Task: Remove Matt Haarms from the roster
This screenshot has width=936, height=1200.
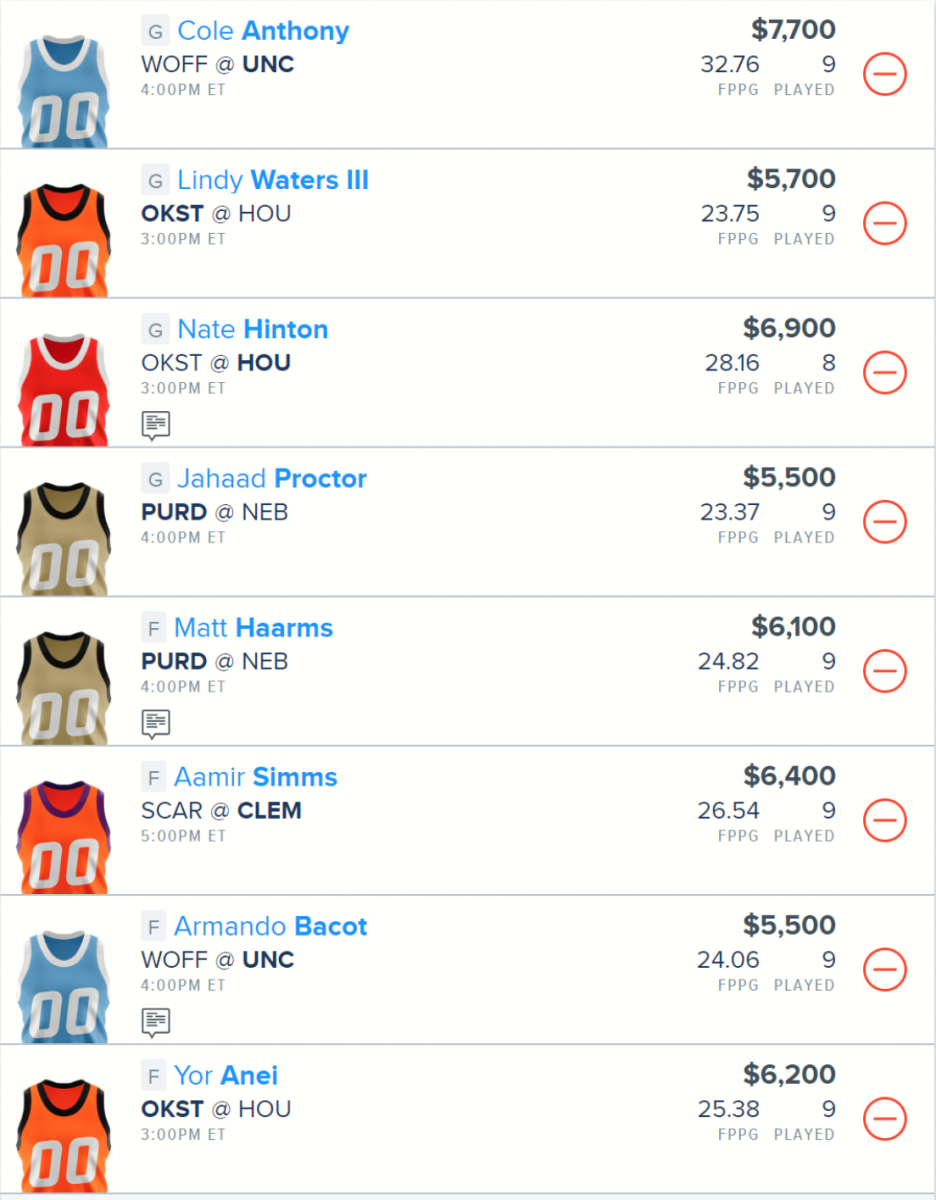Action: 885,671
